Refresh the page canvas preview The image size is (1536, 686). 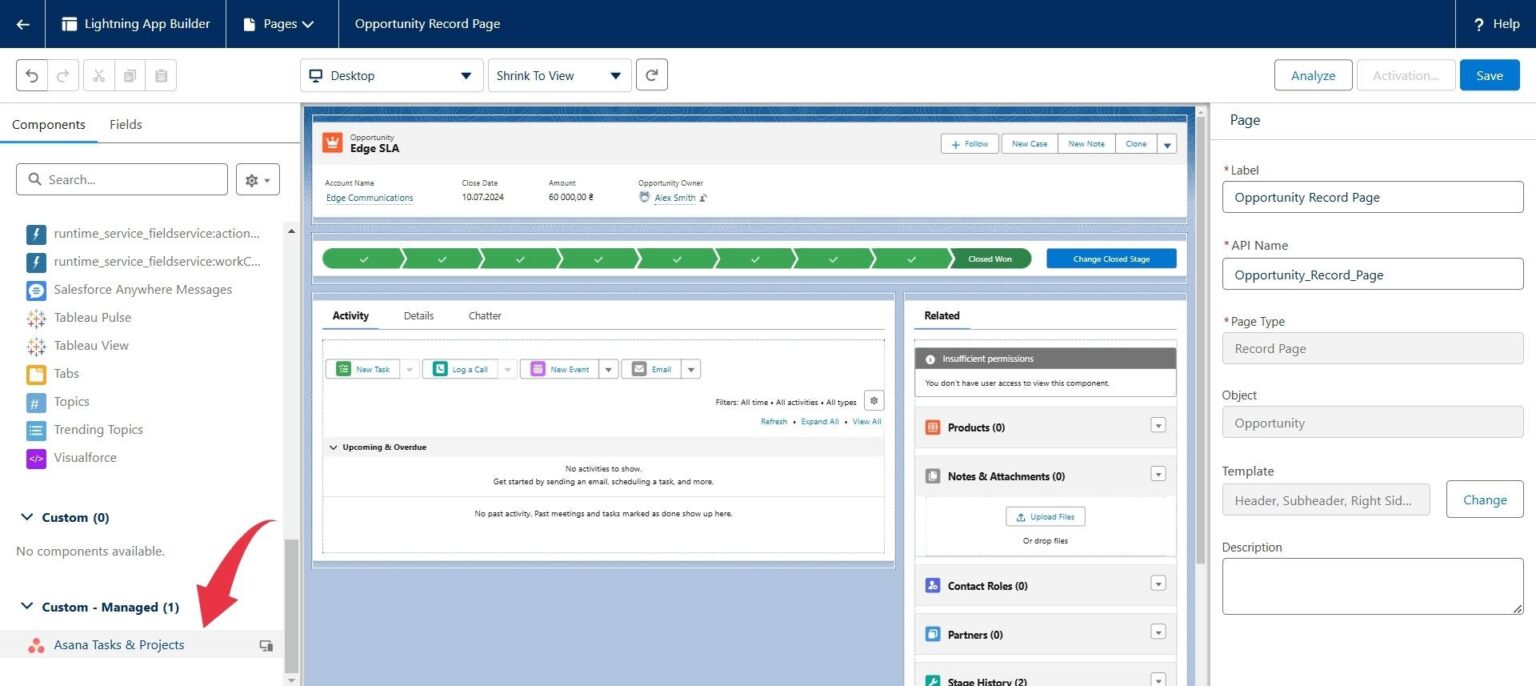(651, 74)
